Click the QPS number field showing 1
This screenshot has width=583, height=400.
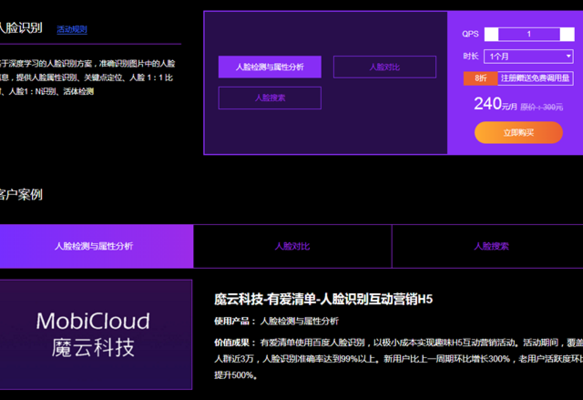click(x=529, y=34)
